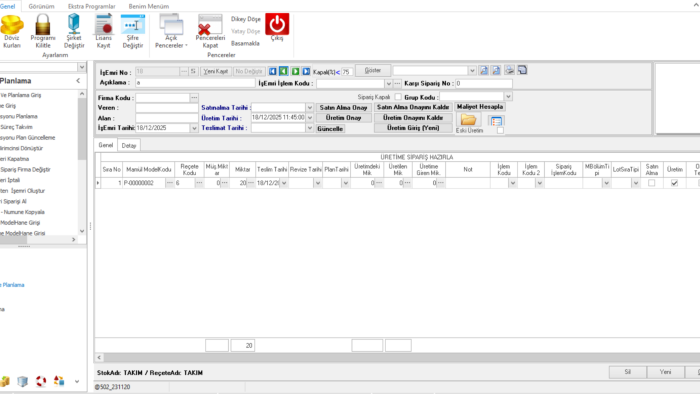Toggle Eski Üretim checkbox
This screenshot has width=700, height=394.
tap(500, 130)
